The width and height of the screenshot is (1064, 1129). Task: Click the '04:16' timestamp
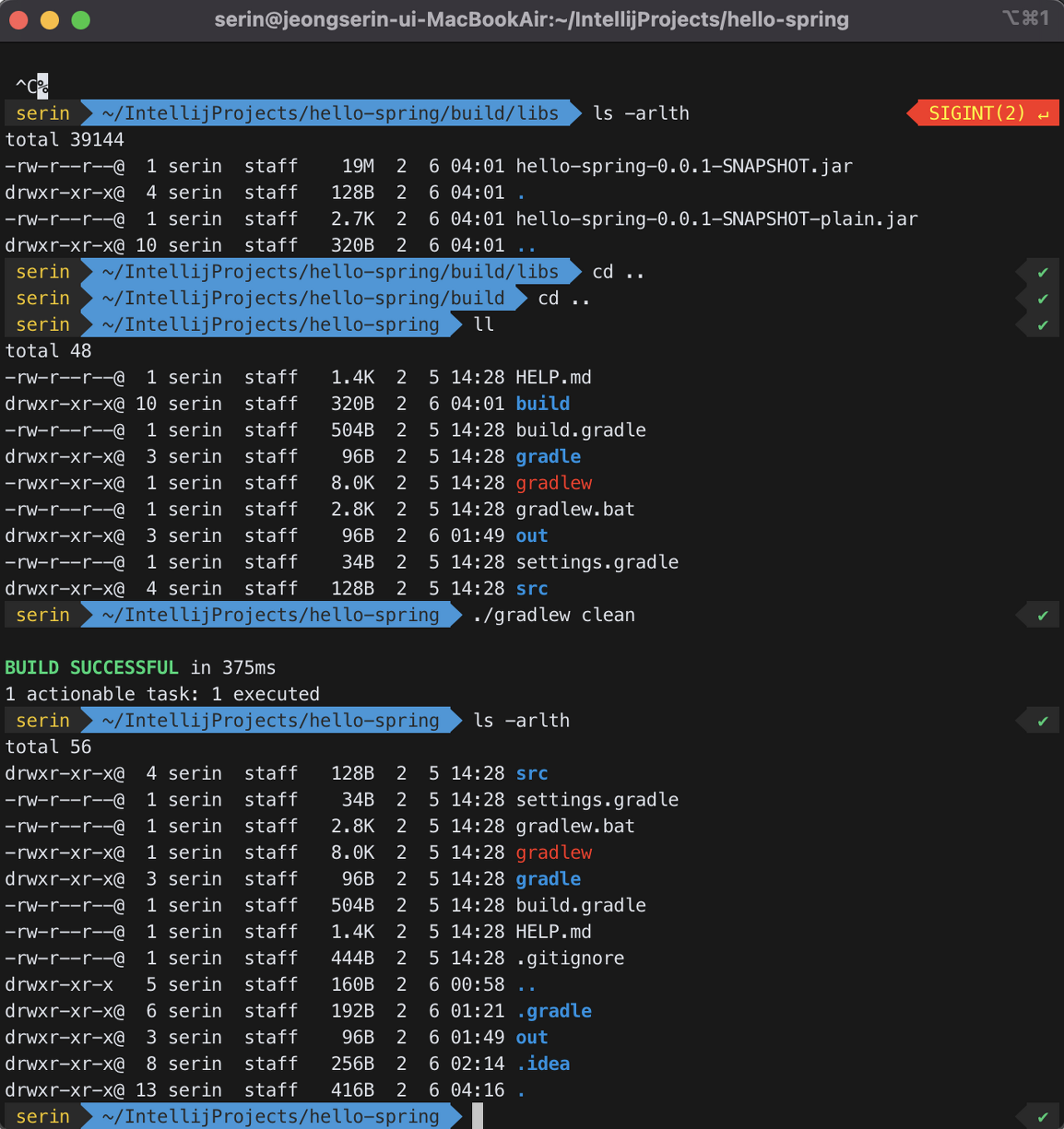pos(478,1090)
